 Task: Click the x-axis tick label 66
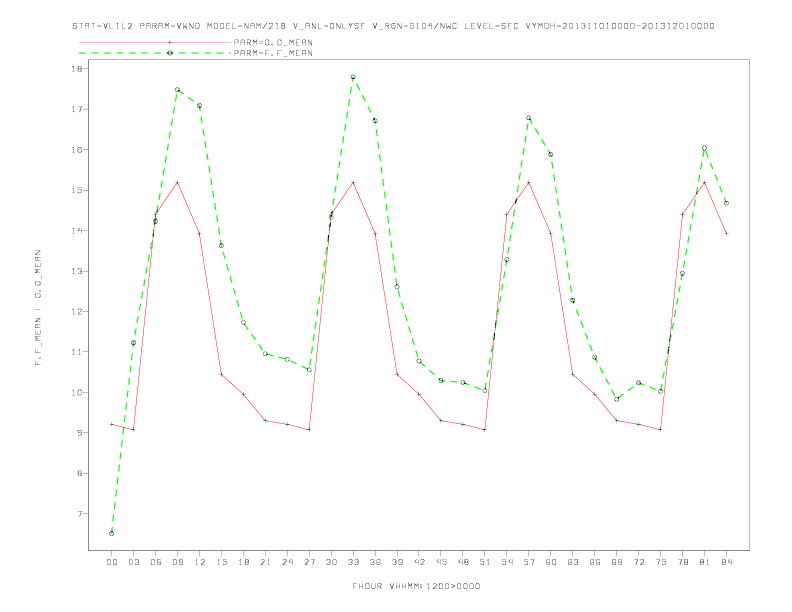coord(595,562)
